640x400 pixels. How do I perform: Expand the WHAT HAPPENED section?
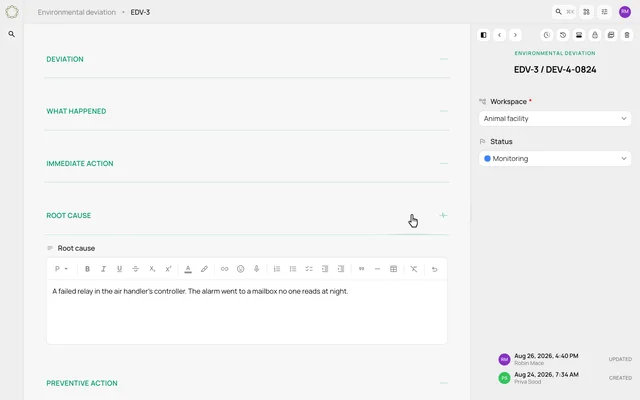point(444,111)
